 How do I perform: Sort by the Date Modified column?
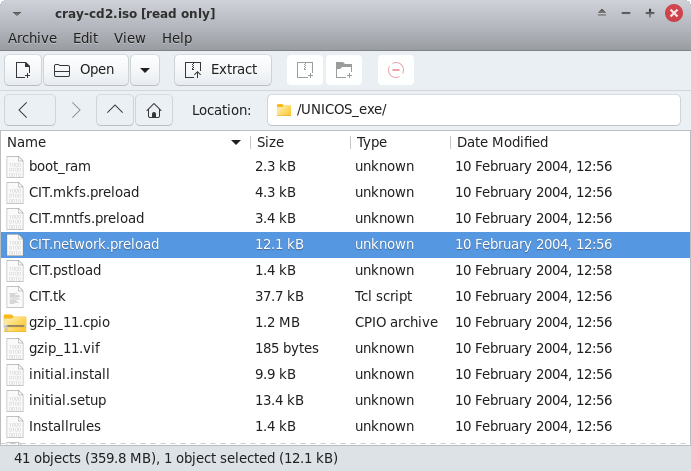[x=502, y=142]
